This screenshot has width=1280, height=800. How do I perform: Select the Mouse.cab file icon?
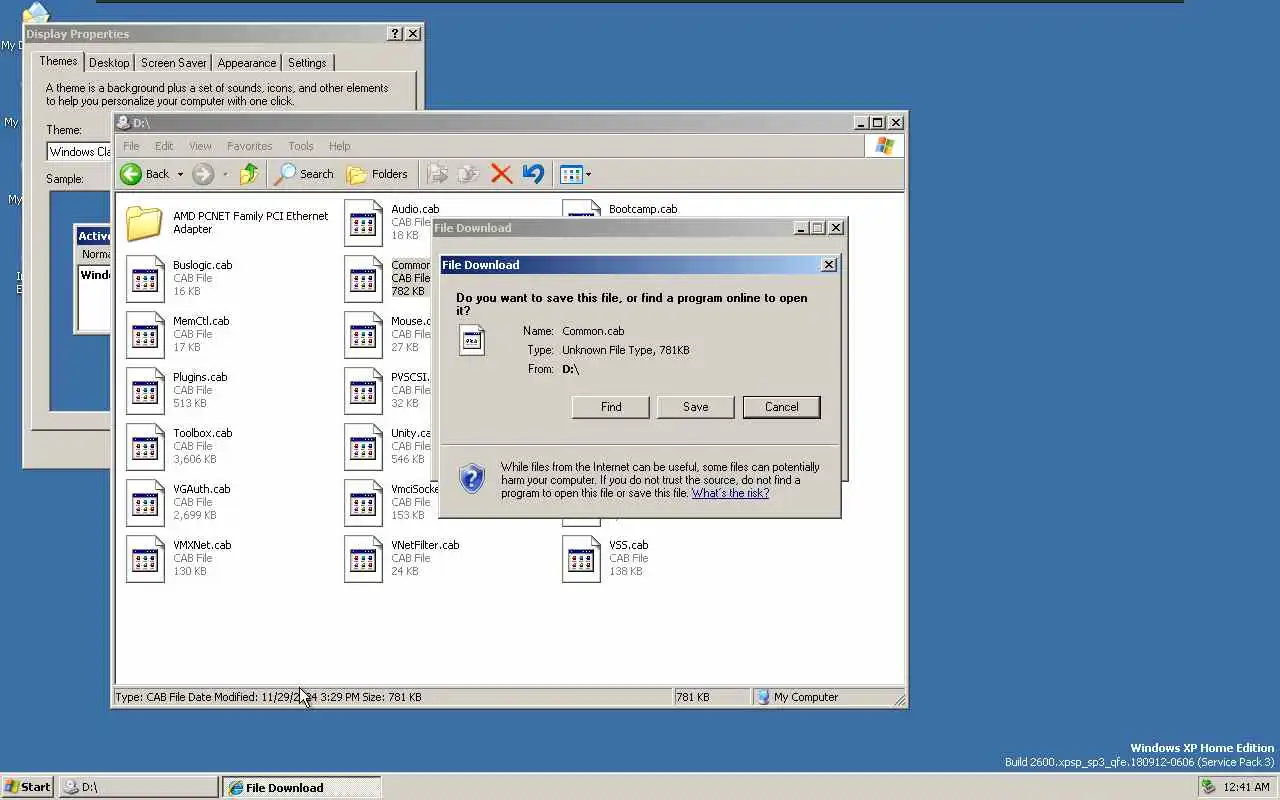click(x=363, y=335)
